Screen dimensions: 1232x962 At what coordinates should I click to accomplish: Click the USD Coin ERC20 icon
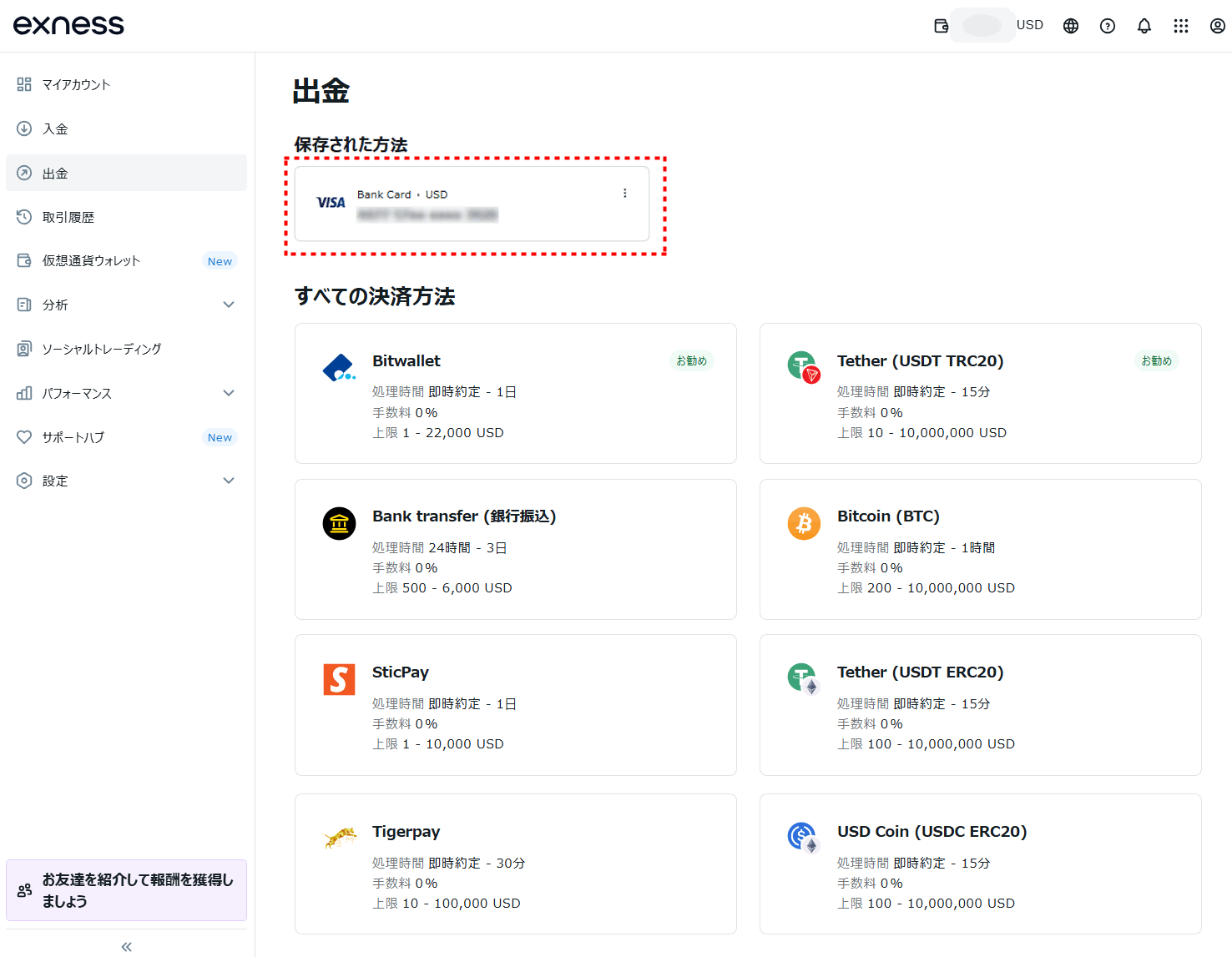tap(804, 838)
